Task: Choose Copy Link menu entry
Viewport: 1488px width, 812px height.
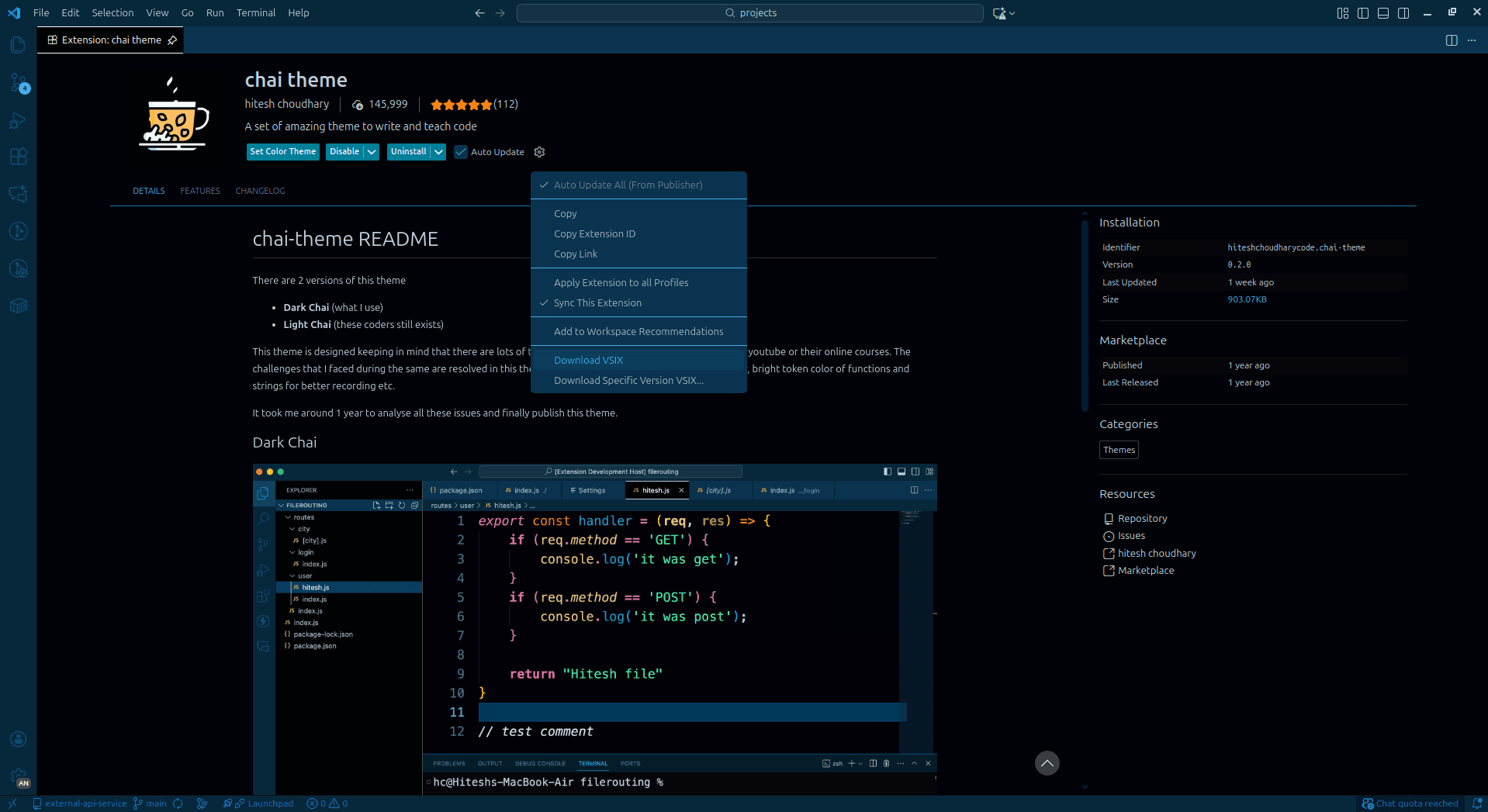Action: (x=638, y=254)
